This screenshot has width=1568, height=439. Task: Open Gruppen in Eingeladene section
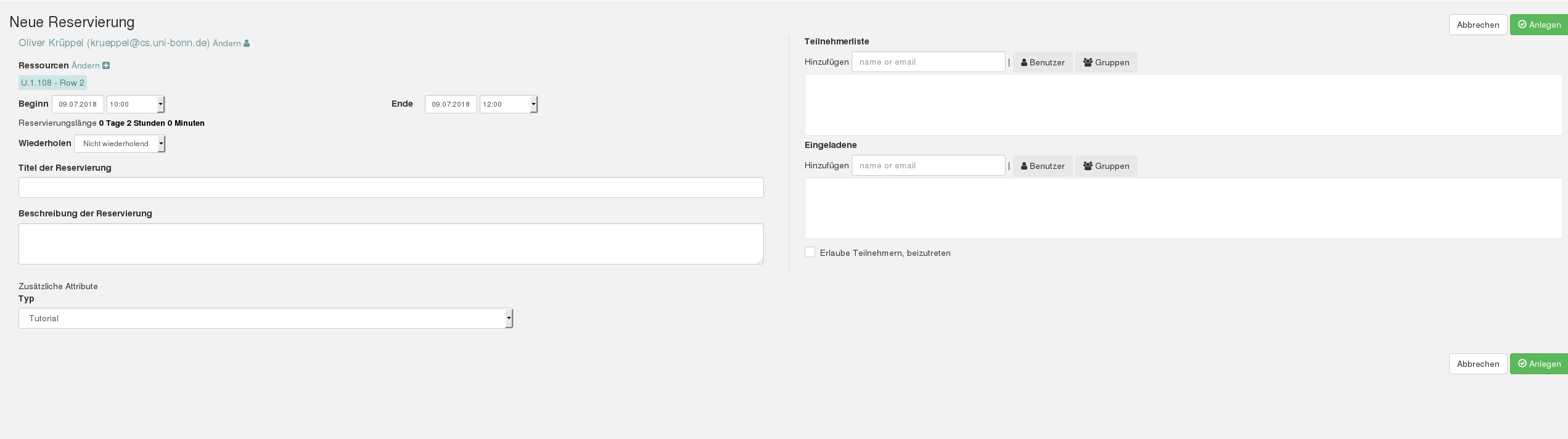1106,166
